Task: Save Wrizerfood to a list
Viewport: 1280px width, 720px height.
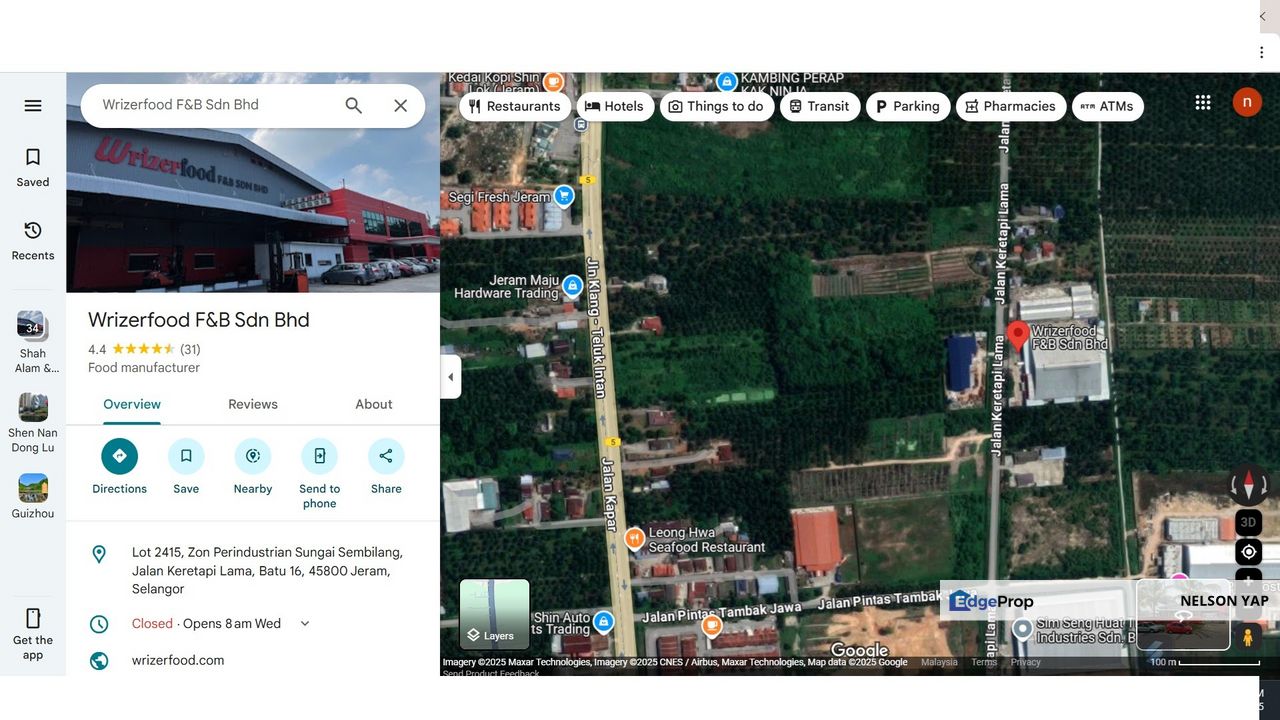Action: [x=186, y=466]
